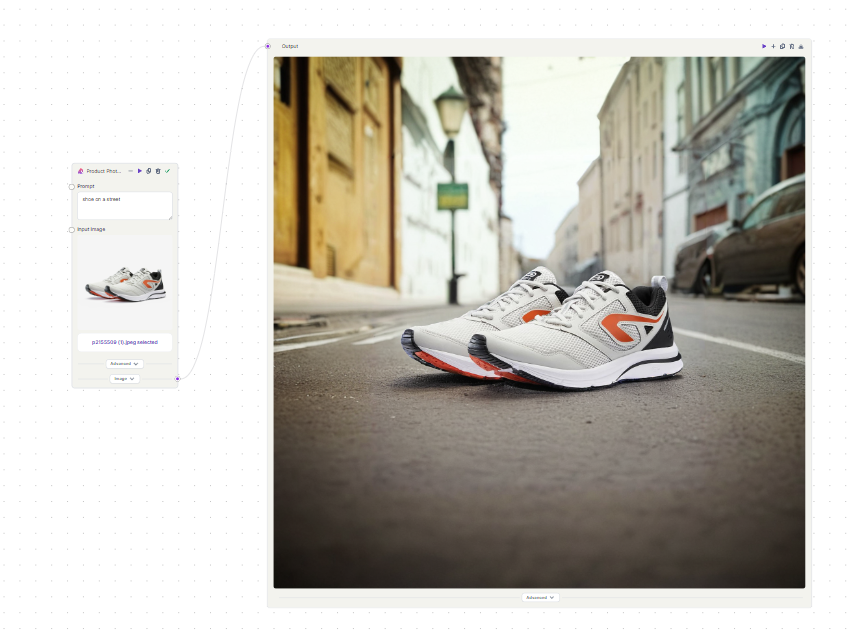Open the Image output type dropdown
Screen dimensions: 852x642
pyautogui.click(x=124, y=379)
